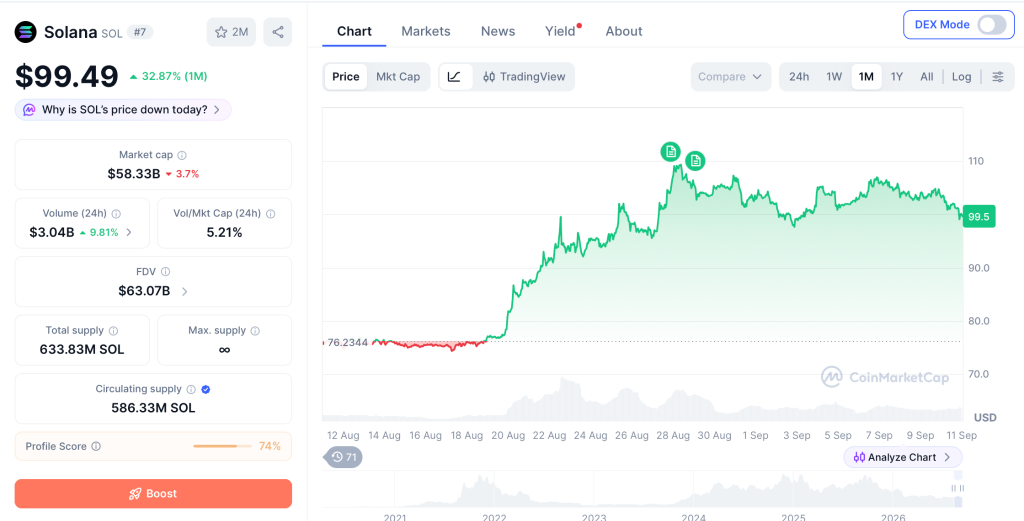This screenshot has height=521, width=1024.
Task: Open the first news marker on chart
Action: [x=670, y=151]
